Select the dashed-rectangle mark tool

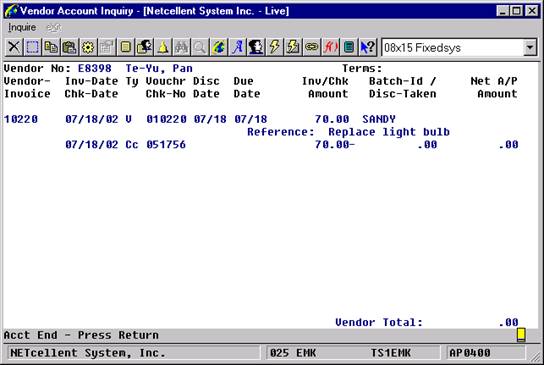[x=33, y=47]
